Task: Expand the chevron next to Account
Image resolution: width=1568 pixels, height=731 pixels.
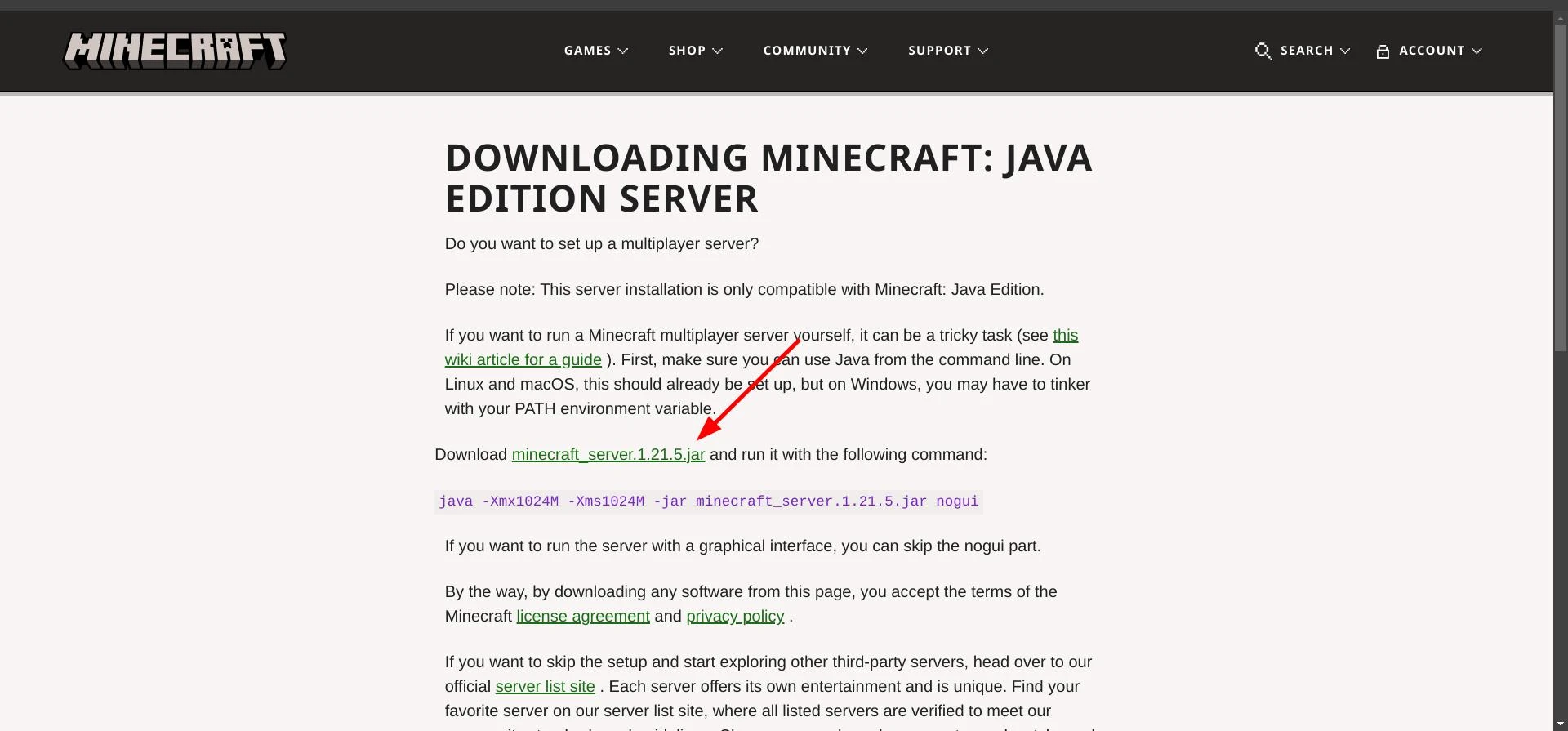Action: pos(1477,51)
